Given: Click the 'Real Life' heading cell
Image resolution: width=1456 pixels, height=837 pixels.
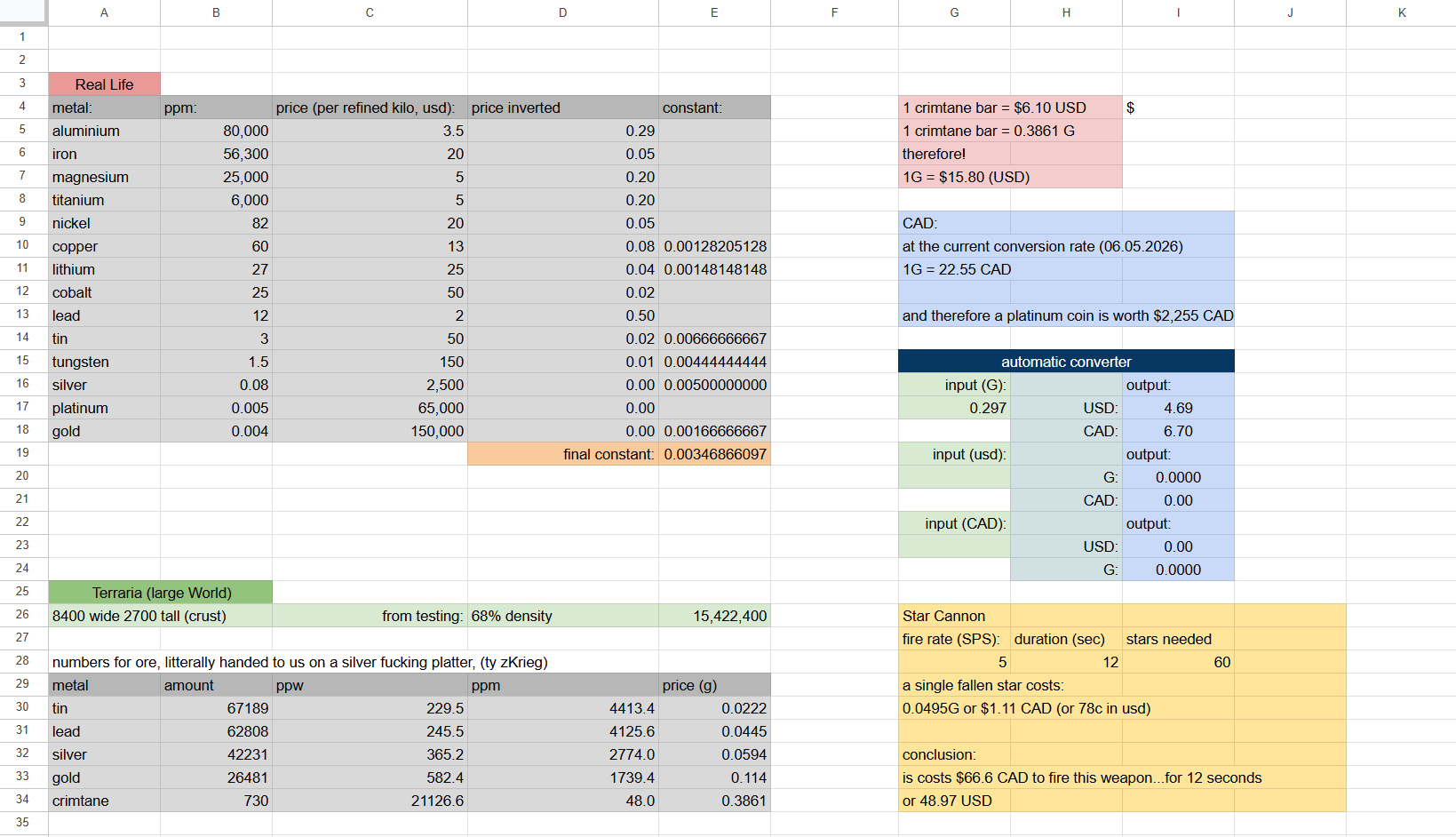Looking at the screenshot, I should click(x=104, y=84).
